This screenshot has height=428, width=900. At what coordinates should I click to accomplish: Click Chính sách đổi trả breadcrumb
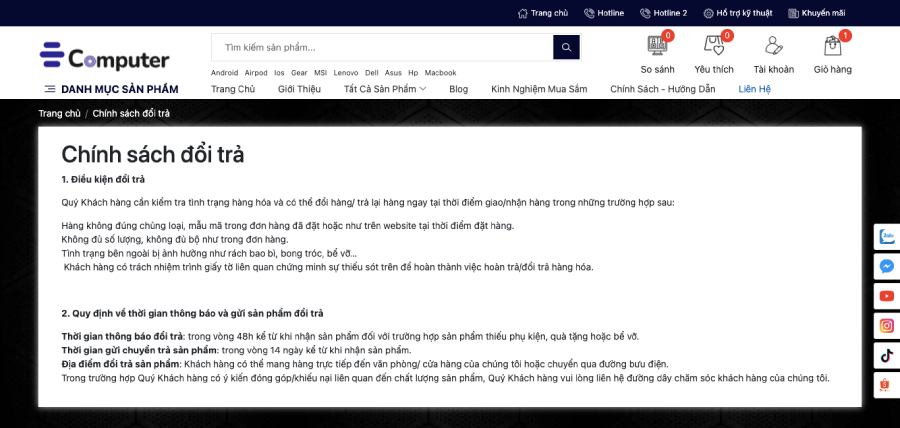(131, 113)
